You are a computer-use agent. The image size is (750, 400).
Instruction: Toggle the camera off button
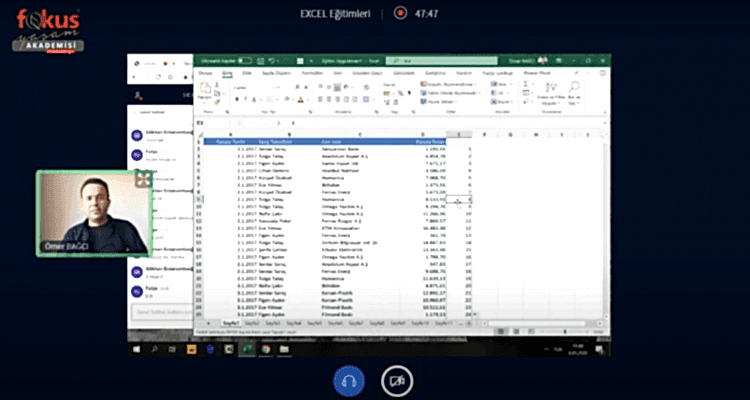click(397, 380)
